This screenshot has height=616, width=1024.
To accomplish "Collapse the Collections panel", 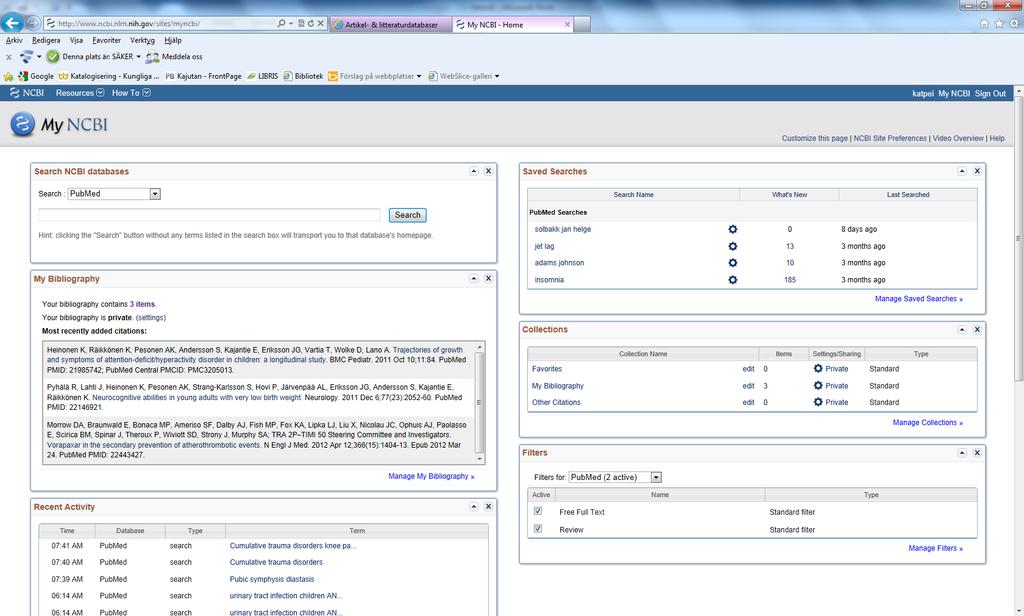I will 962,329.
